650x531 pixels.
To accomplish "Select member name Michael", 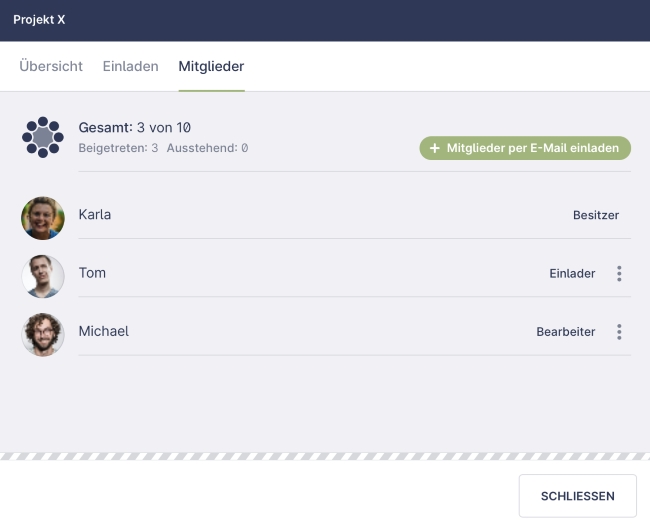I will [x=104, y=331].
